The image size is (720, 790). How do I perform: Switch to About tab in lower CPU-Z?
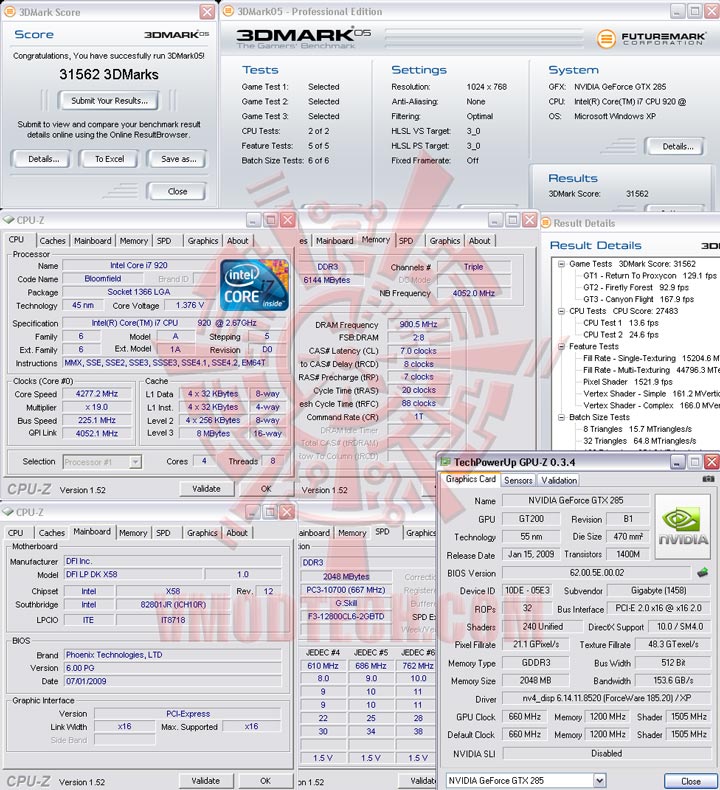(237, 533)
